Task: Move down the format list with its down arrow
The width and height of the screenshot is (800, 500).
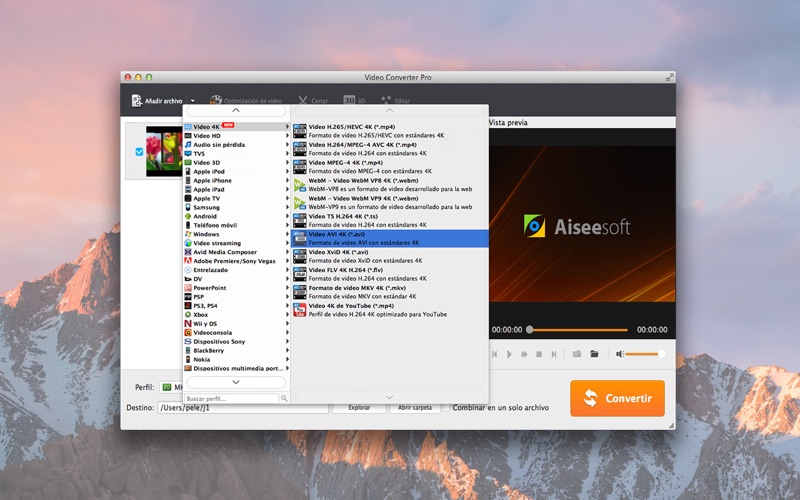Action: coord(389,397)
